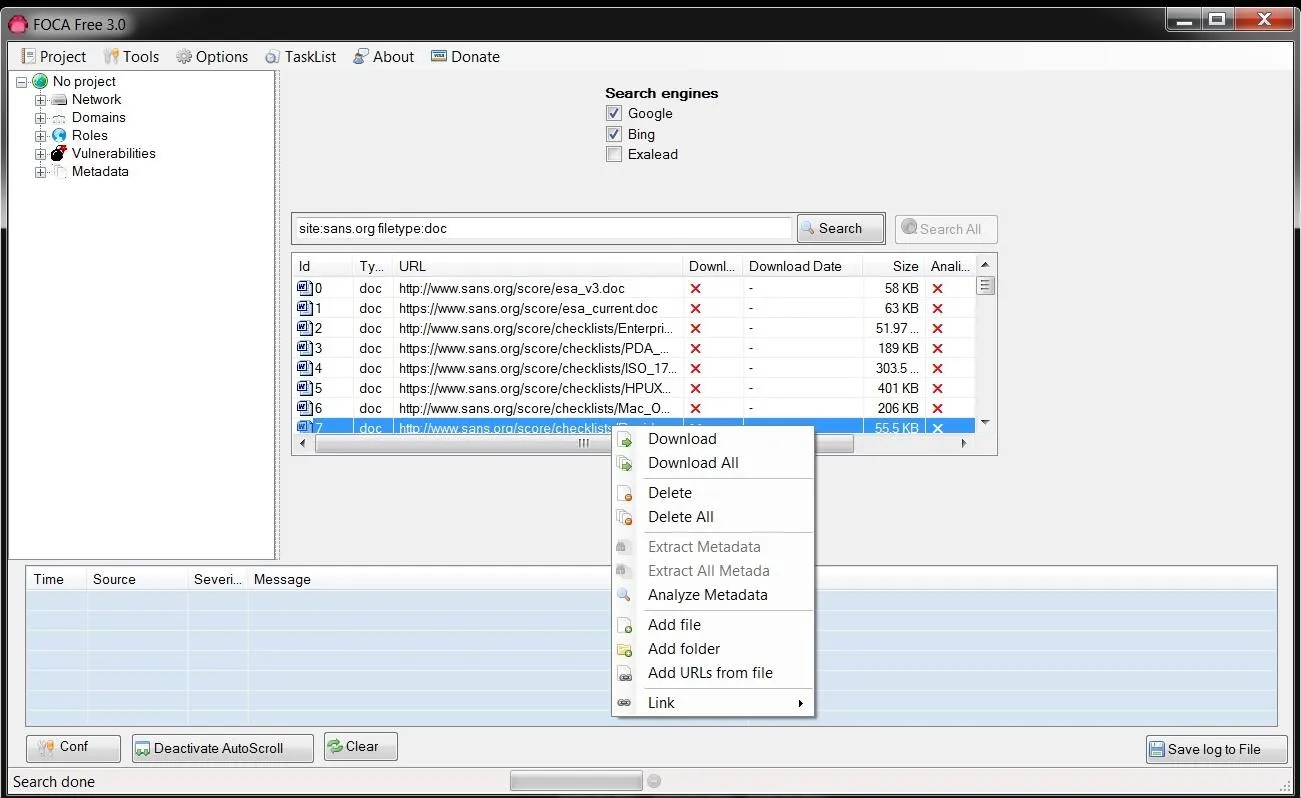Image resolution: width=1301 pixels, height=798 pixels.
Task: Open the Tools menu
Action: [131, 57]
